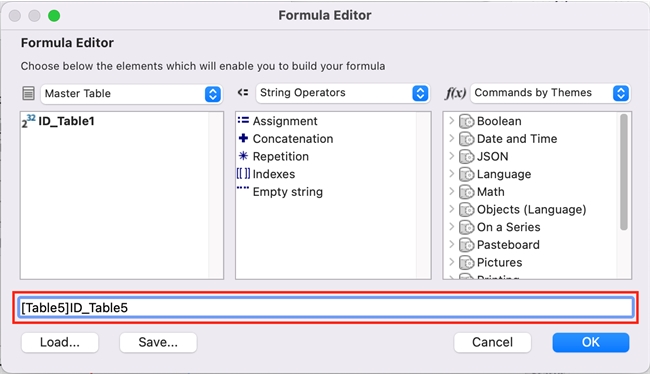Pick the Empty string icon

pos(243,188)
